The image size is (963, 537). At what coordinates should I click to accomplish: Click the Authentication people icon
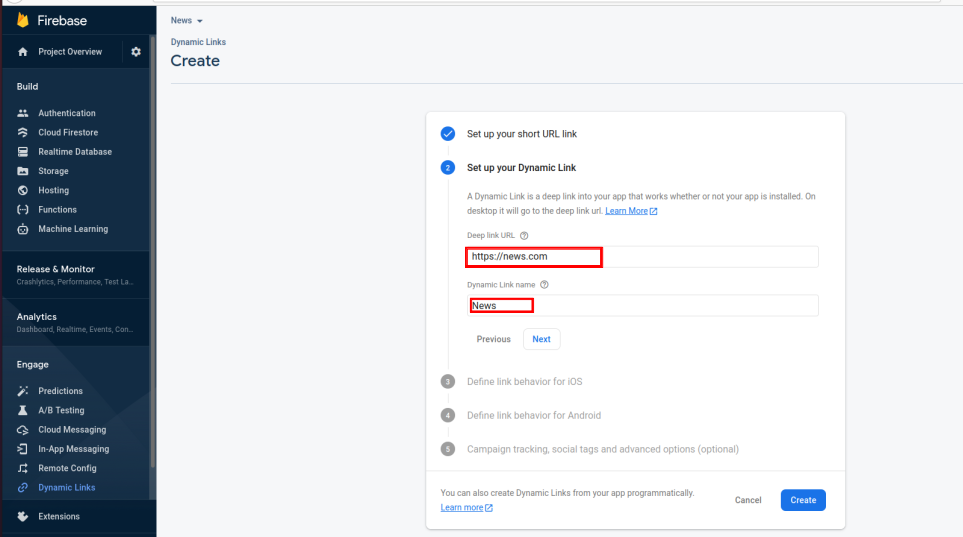click(23, 113)
